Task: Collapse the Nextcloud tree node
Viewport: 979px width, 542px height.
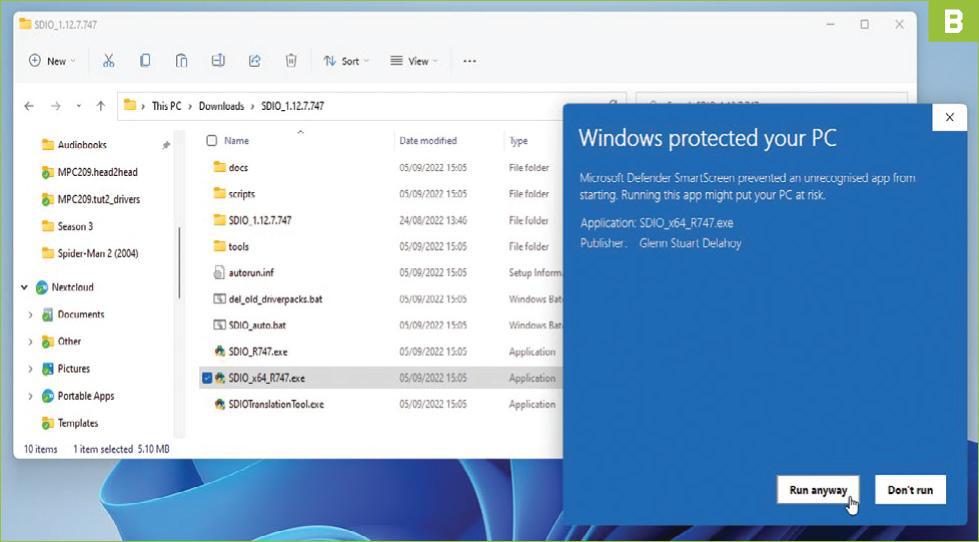Action: pyautogui.click(x=24, y=288)
